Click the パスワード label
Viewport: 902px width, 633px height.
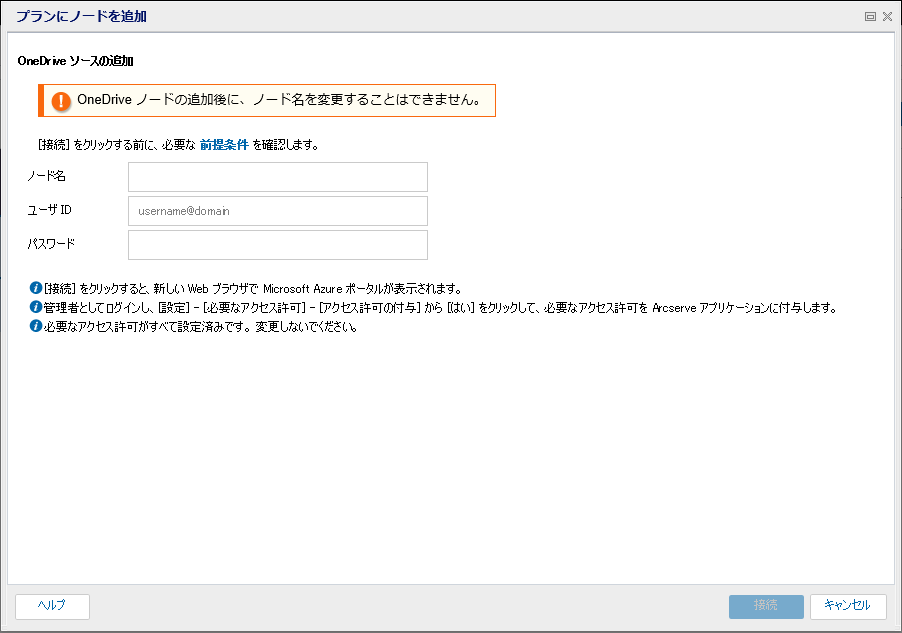click(51, 244)
